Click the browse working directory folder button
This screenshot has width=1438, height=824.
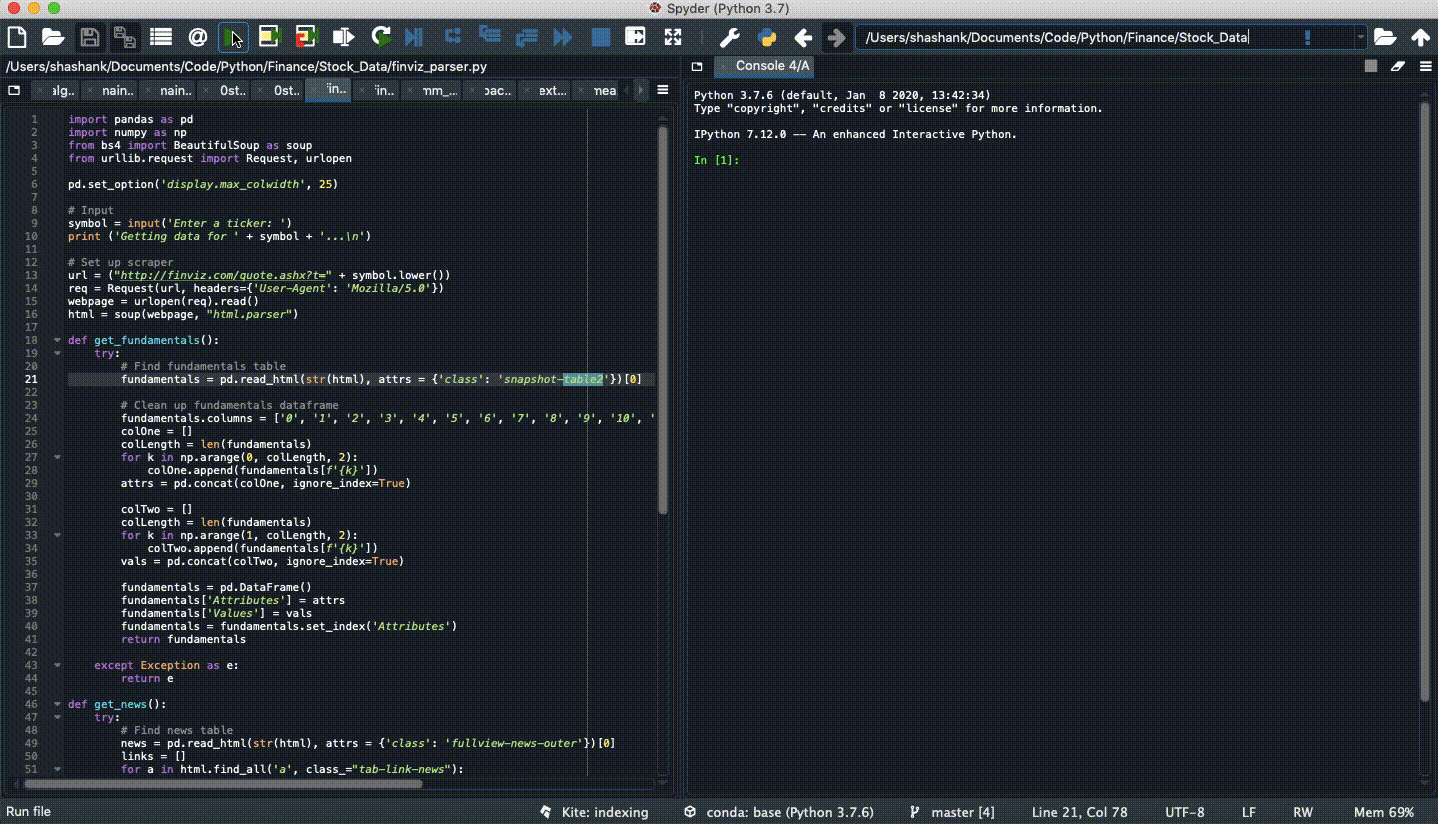click(1384, 37)
